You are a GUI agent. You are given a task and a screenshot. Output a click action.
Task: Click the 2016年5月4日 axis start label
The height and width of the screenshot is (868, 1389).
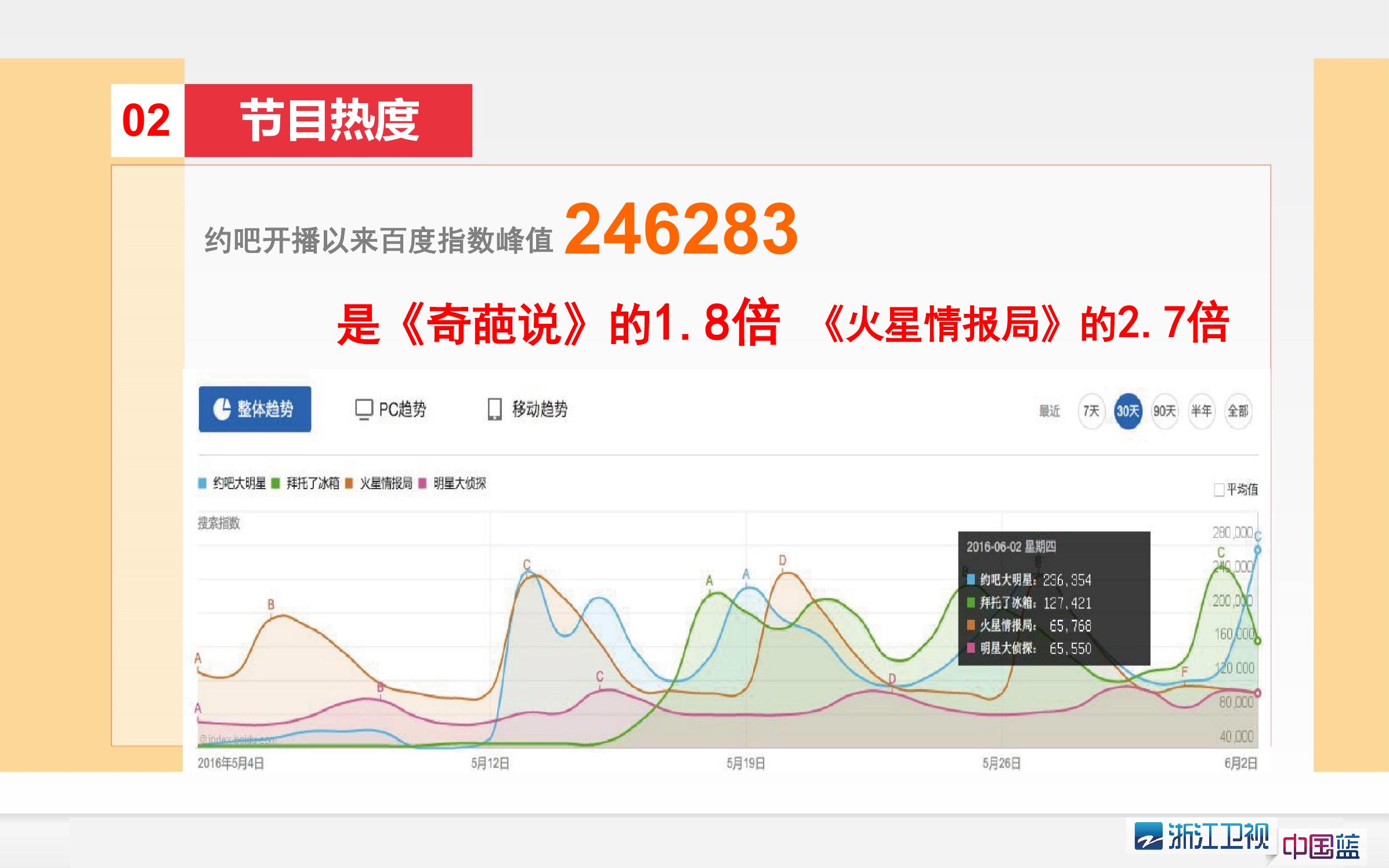(x=231, y=763)
